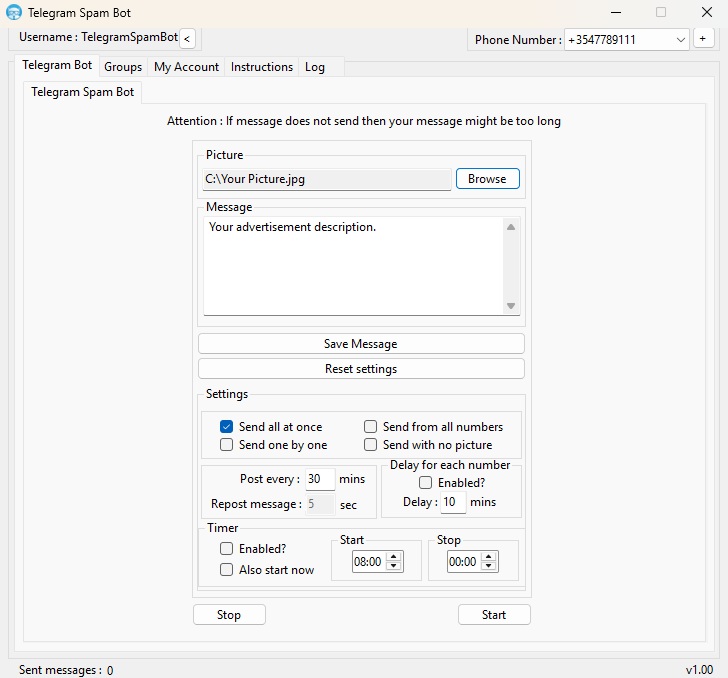Image resolution: width=728 pixels, height=678 pixels.
Task: Uncheck 'Send all at once' checkbox
Action: tap(227, 427)
